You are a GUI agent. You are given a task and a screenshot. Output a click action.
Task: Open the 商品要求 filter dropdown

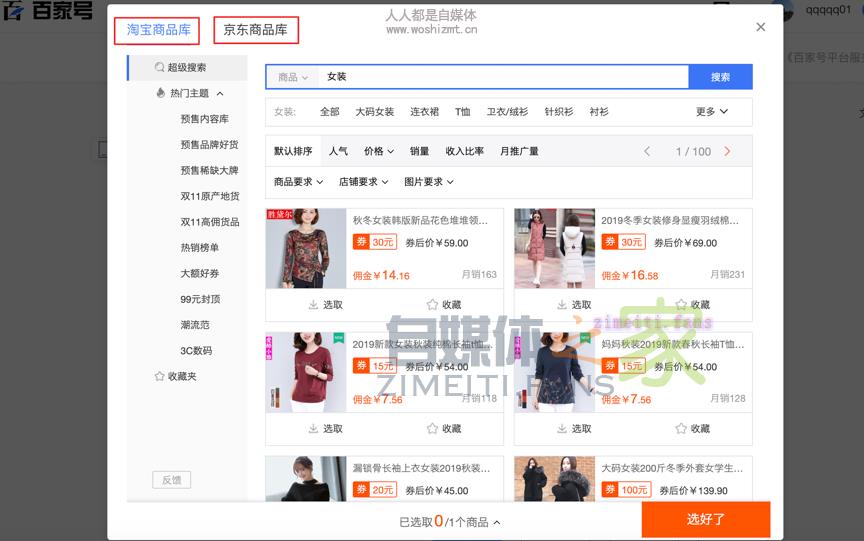[x=298, y=182]
